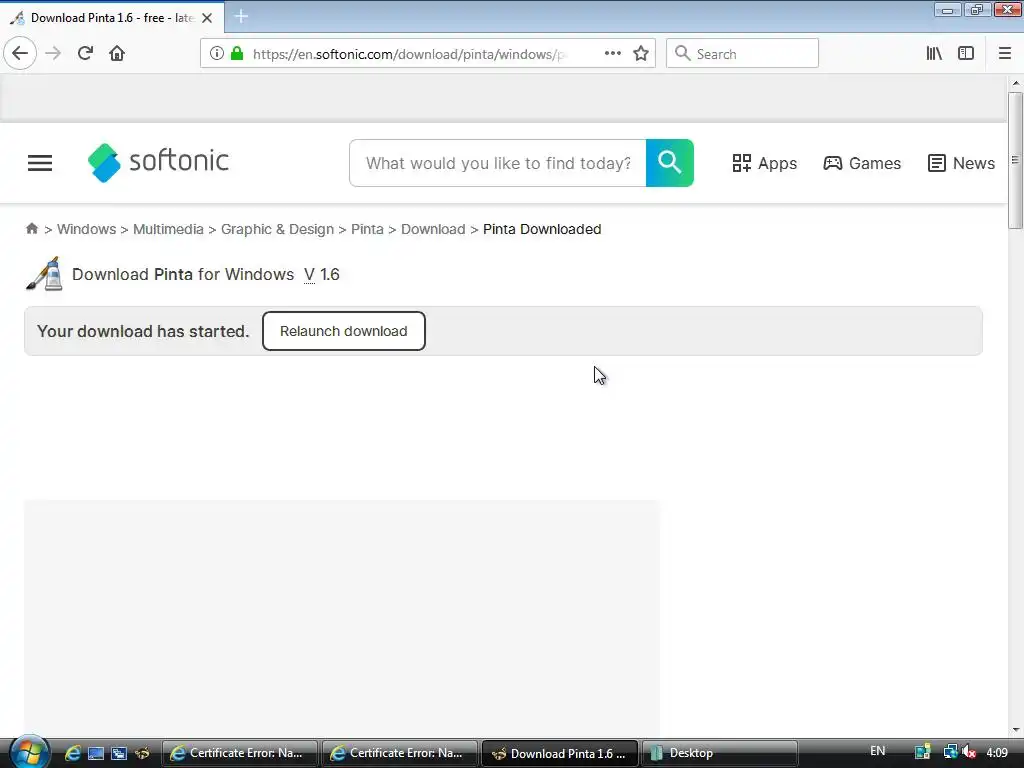The width and height of the screenshot is (1024, 768).
Task: Open Graphic & Design breadcrumb link
Action: [x=277, y=229]
